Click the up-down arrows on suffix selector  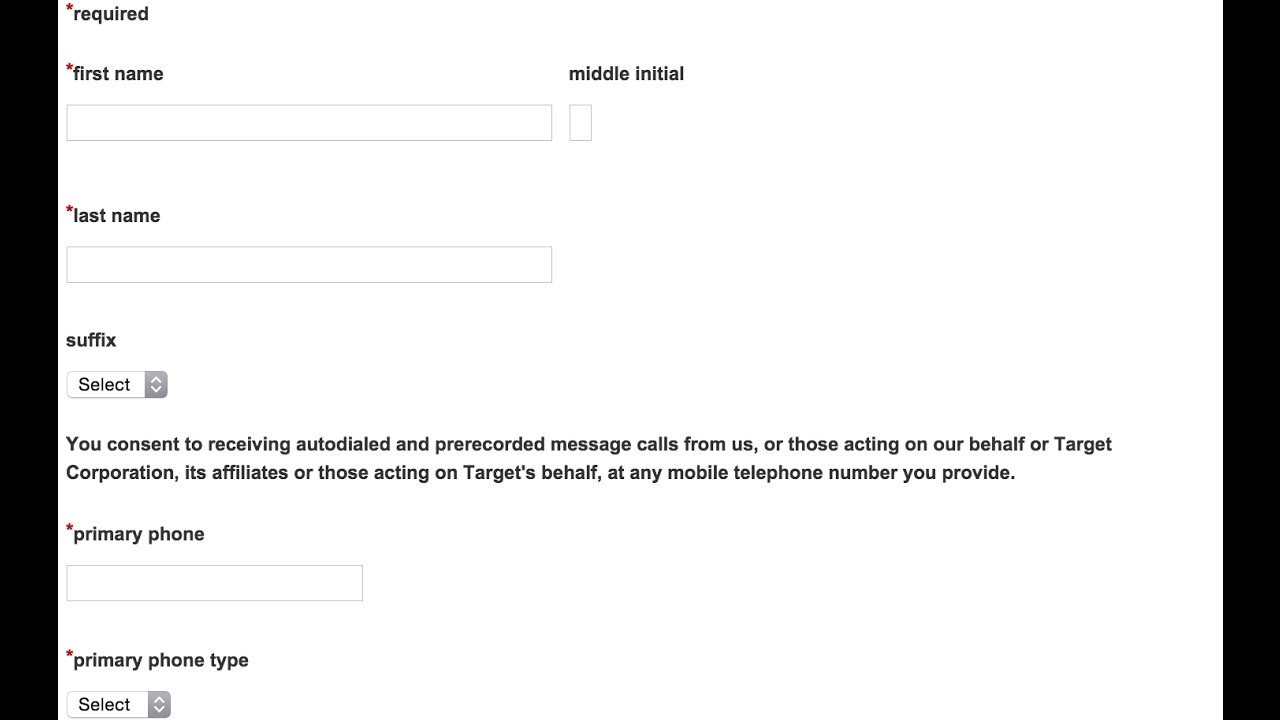(156, 385)
